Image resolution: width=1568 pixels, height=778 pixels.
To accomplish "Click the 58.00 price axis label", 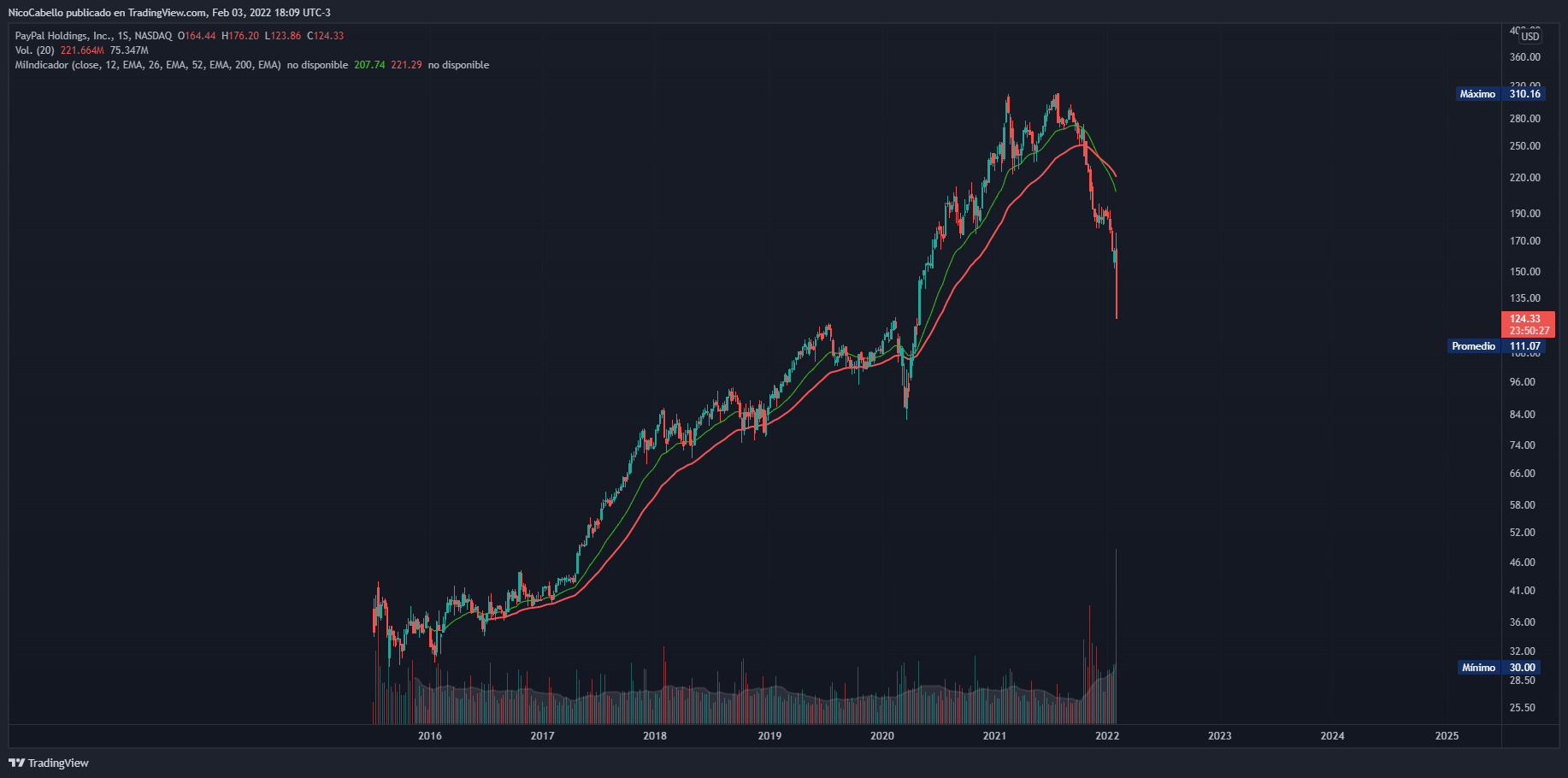I will pyautogui.click(x=1523, y=505).
